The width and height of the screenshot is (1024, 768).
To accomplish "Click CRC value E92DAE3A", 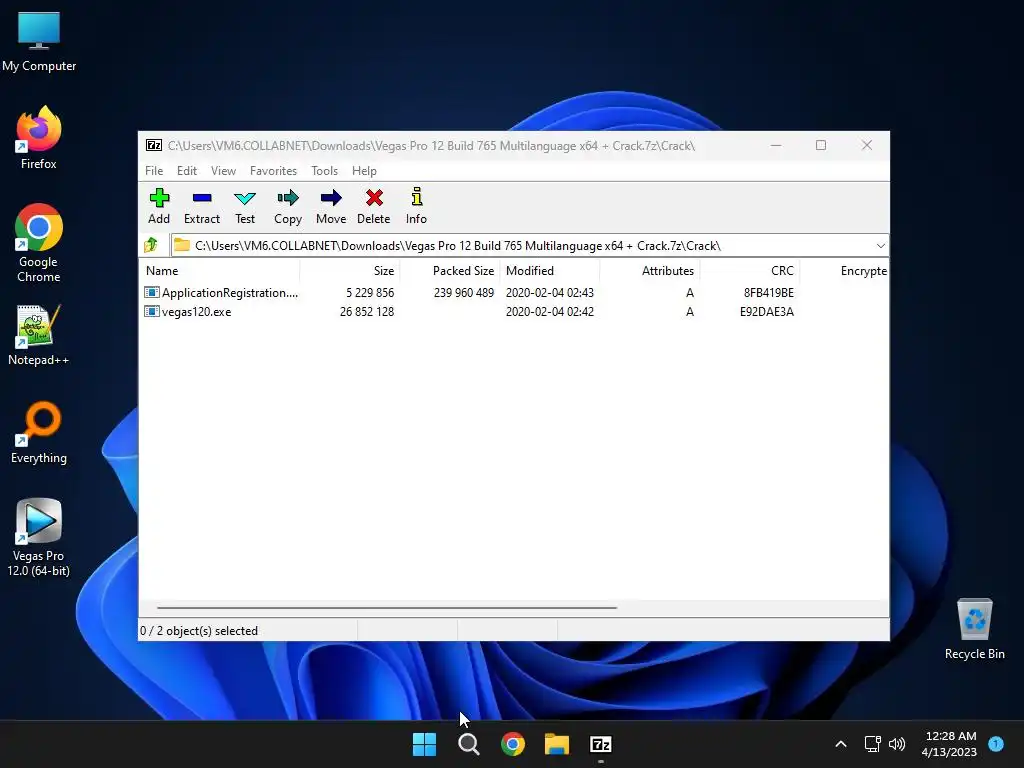I will [767, 312].
